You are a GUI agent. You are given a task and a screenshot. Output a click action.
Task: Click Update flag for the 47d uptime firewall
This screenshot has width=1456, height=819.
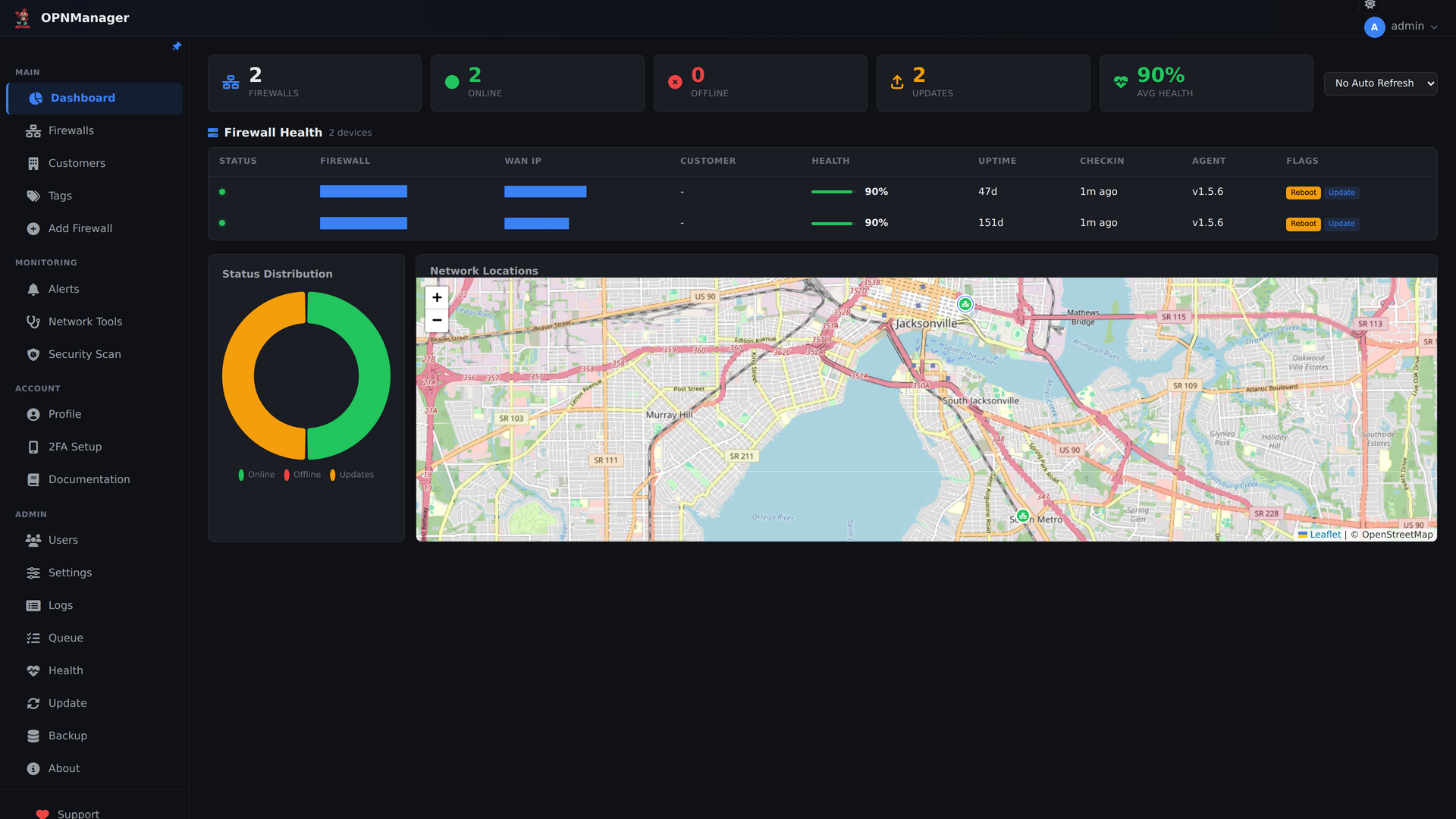(x=1341, y=193)
